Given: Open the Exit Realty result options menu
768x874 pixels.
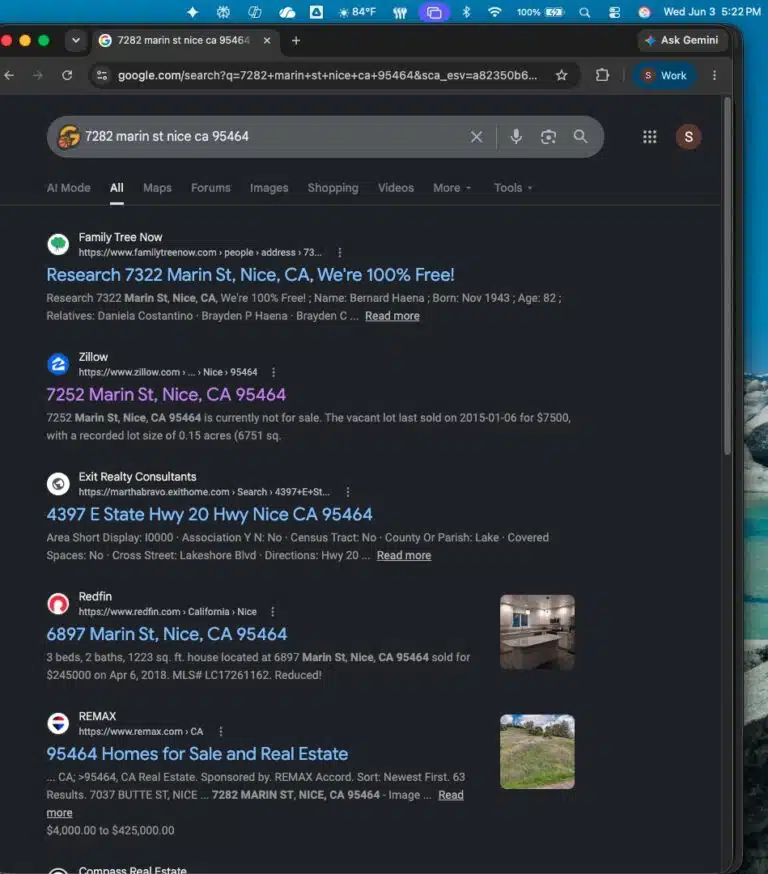Looking at the screenshot, I should [x=348, y=492].
